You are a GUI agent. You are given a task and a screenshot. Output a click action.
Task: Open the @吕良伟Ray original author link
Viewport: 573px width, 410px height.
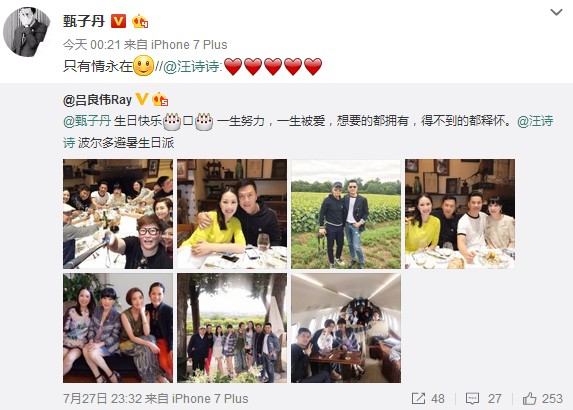pos(97,99)
